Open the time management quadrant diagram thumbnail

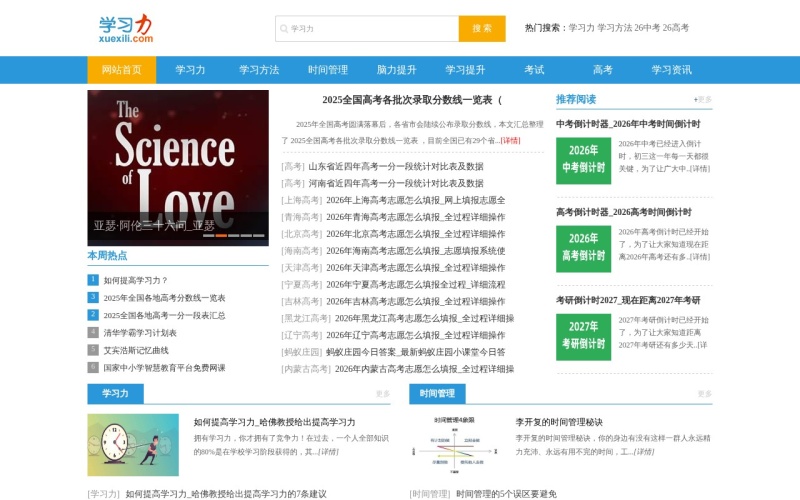tap(455, 444)
